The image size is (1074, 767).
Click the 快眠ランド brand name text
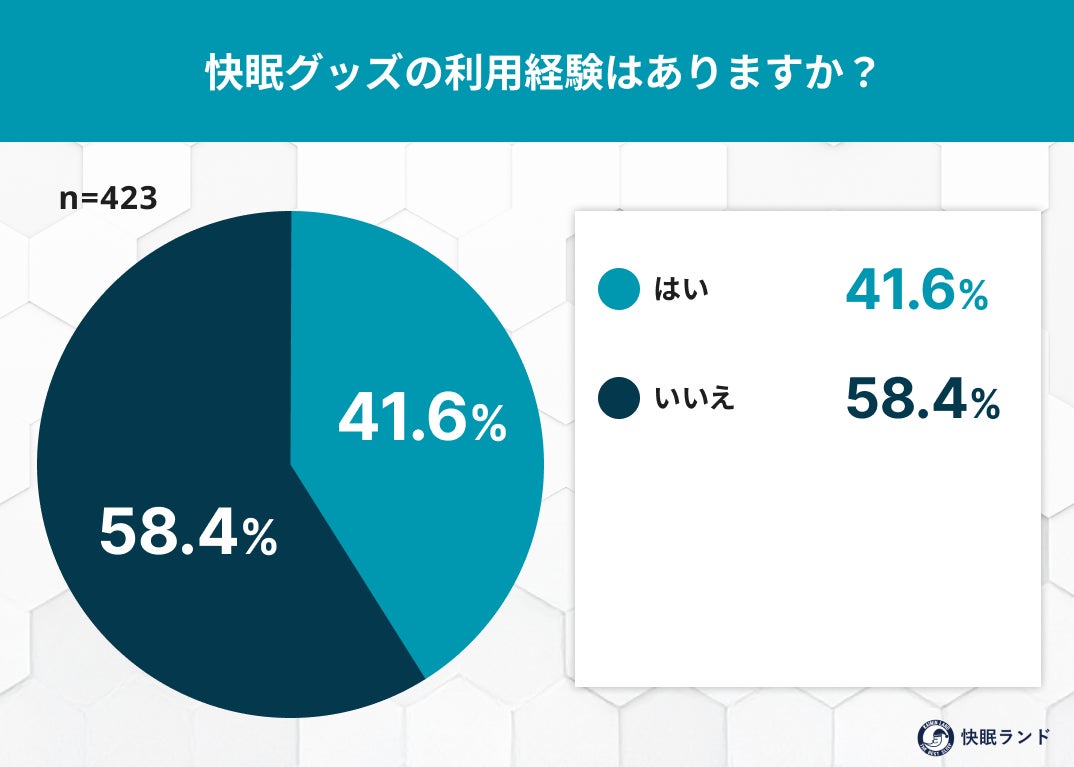1004,737
